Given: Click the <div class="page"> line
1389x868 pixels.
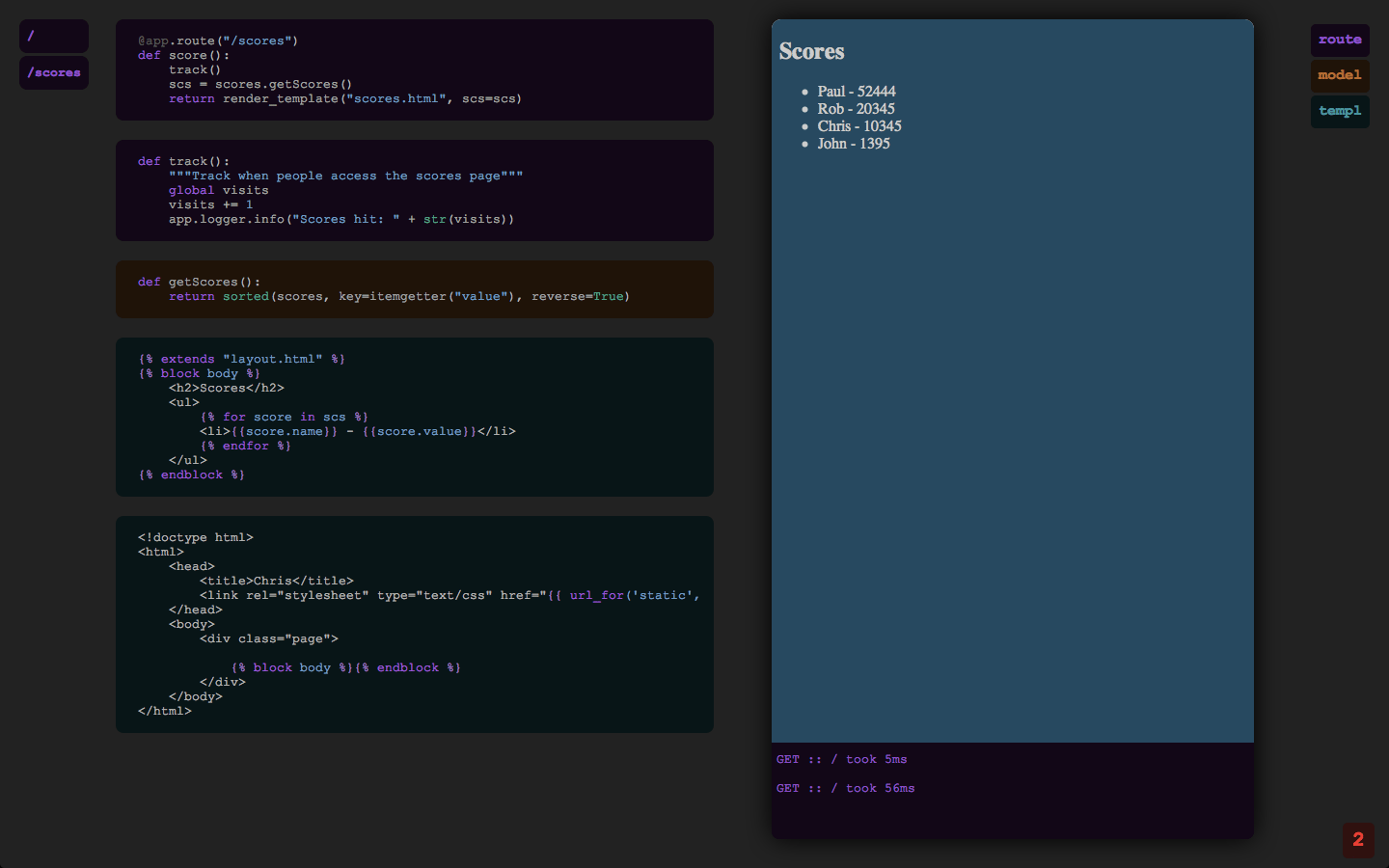Looking at the screenshot, I should pyautogui.click(x=268, y=638).
